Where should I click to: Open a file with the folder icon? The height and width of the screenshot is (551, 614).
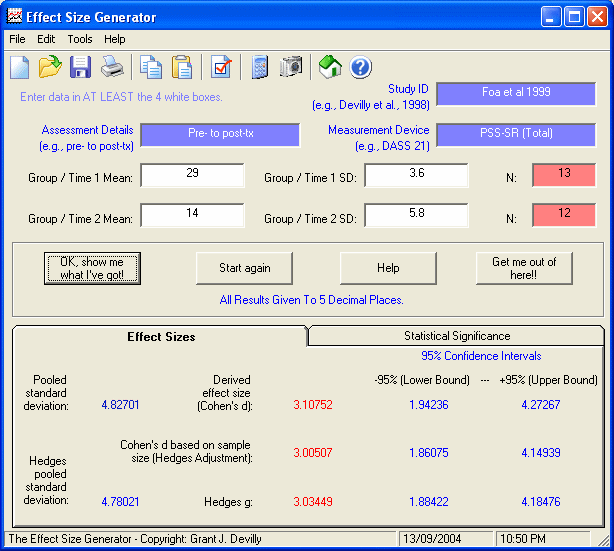point(50,67)
